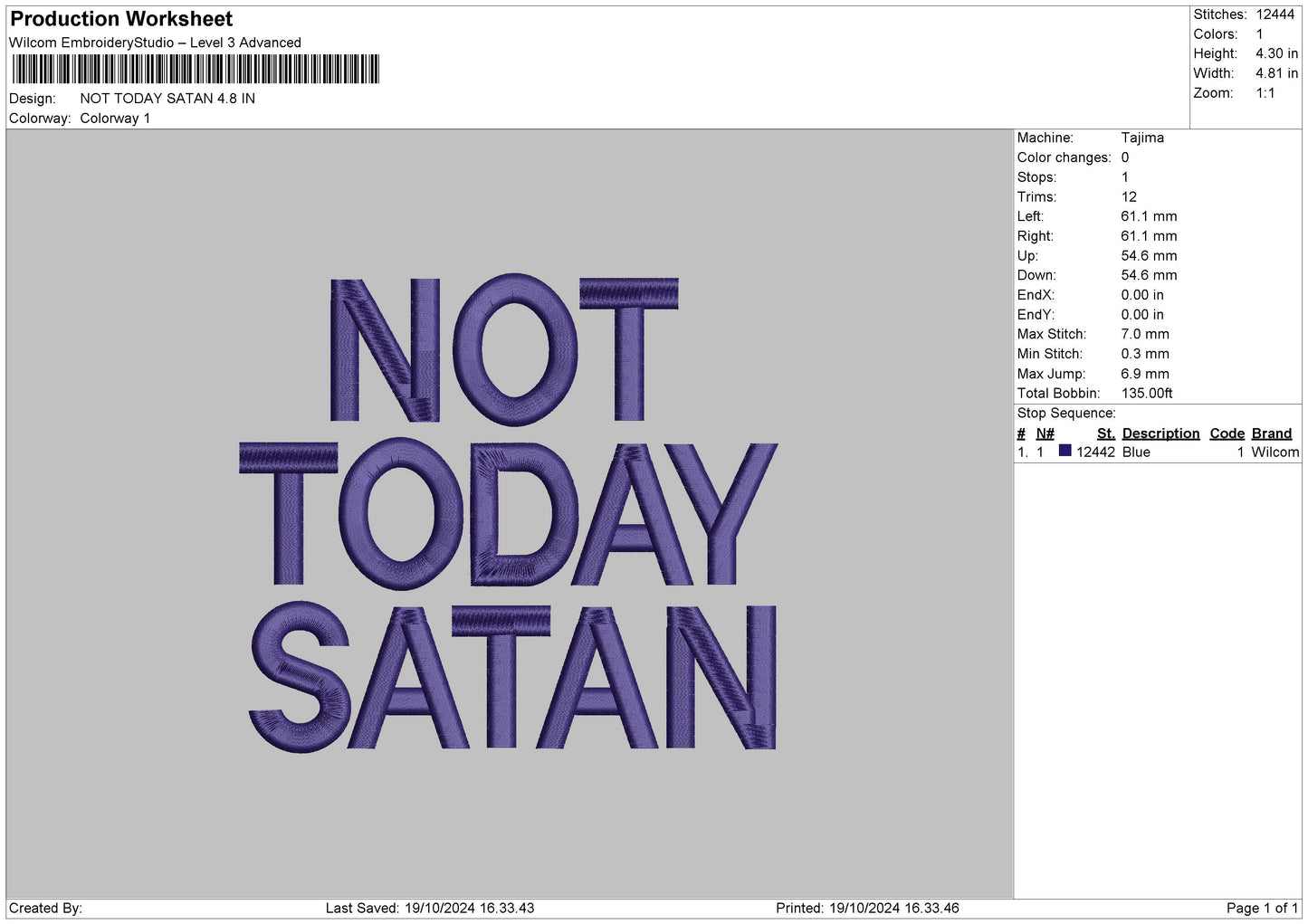Click the barcode under the header
1308x924 pixels.
[x=196, y=70]
